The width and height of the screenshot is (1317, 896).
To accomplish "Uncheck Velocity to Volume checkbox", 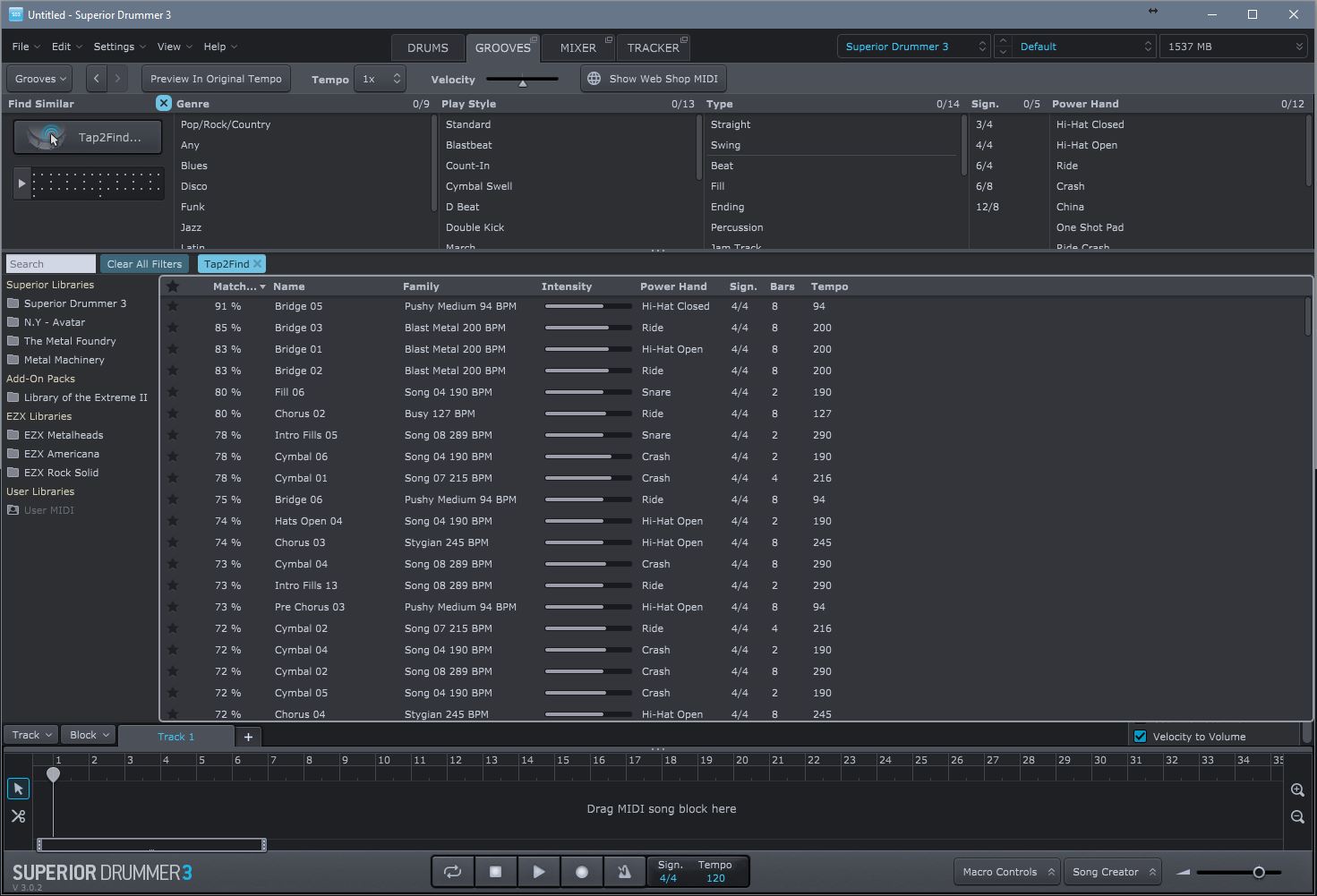I will 1141,737.
